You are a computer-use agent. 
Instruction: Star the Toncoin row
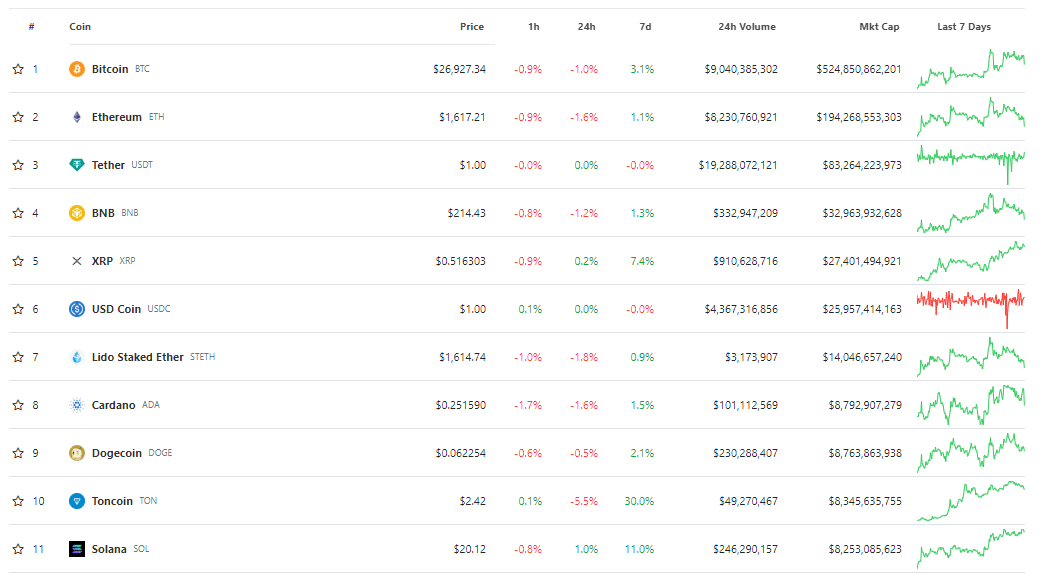click(18, 501)
